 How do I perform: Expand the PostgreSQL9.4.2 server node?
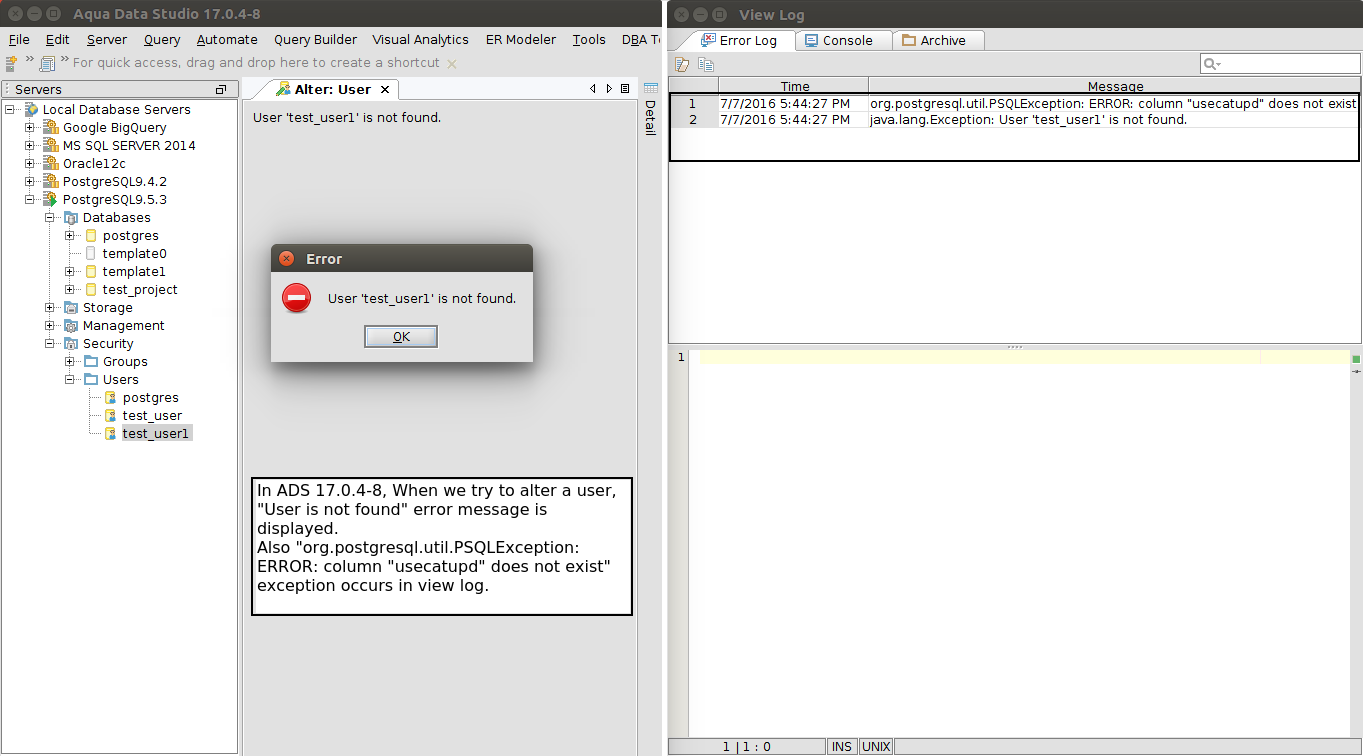point(30,182)
